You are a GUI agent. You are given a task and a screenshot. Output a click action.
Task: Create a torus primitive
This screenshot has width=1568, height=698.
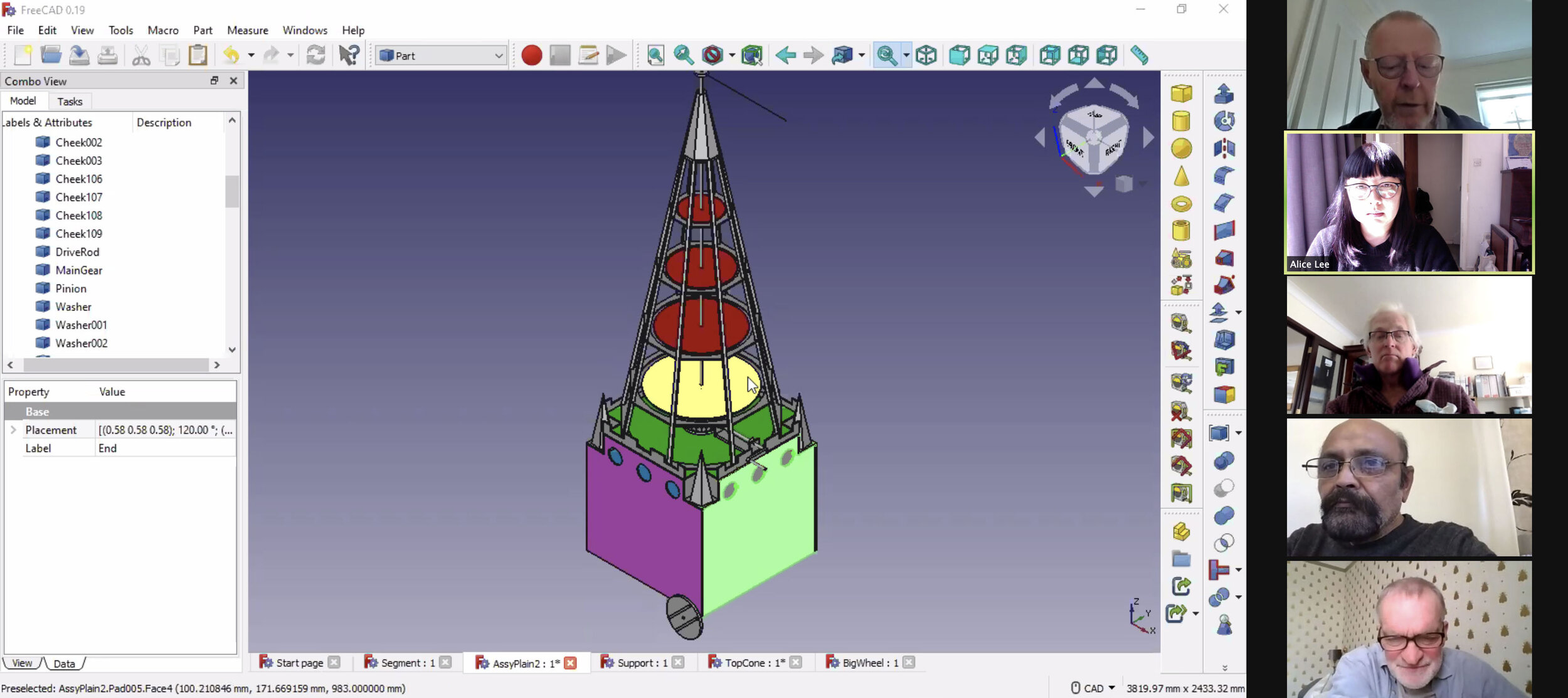1181,204
